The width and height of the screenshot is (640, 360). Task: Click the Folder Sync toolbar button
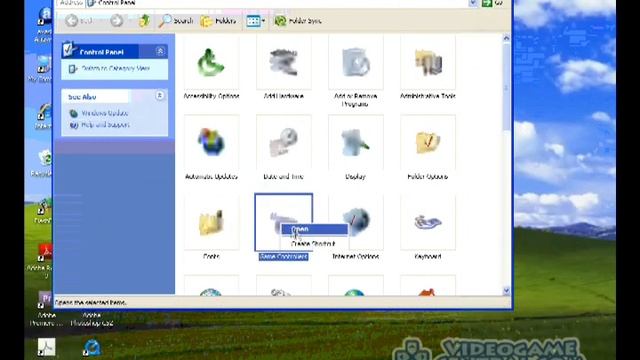point(298,20)
